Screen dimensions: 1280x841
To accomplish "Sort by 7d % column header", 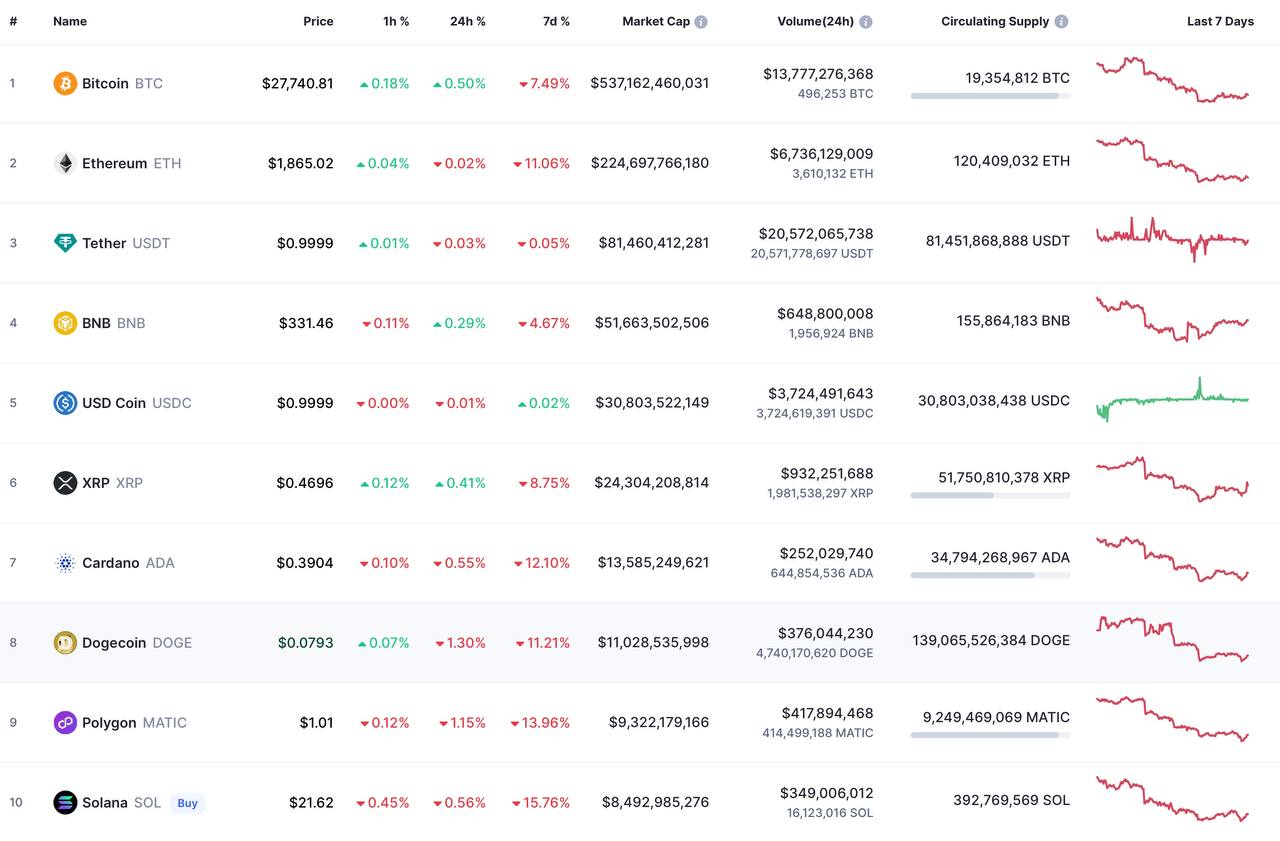I will click(x=556, y=21).
